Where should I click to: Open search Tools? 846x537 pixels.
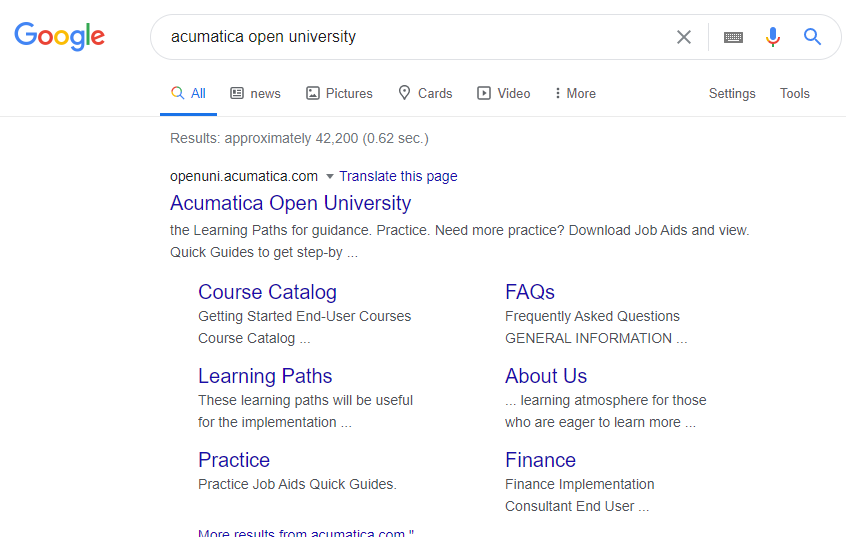click(794, 93)
